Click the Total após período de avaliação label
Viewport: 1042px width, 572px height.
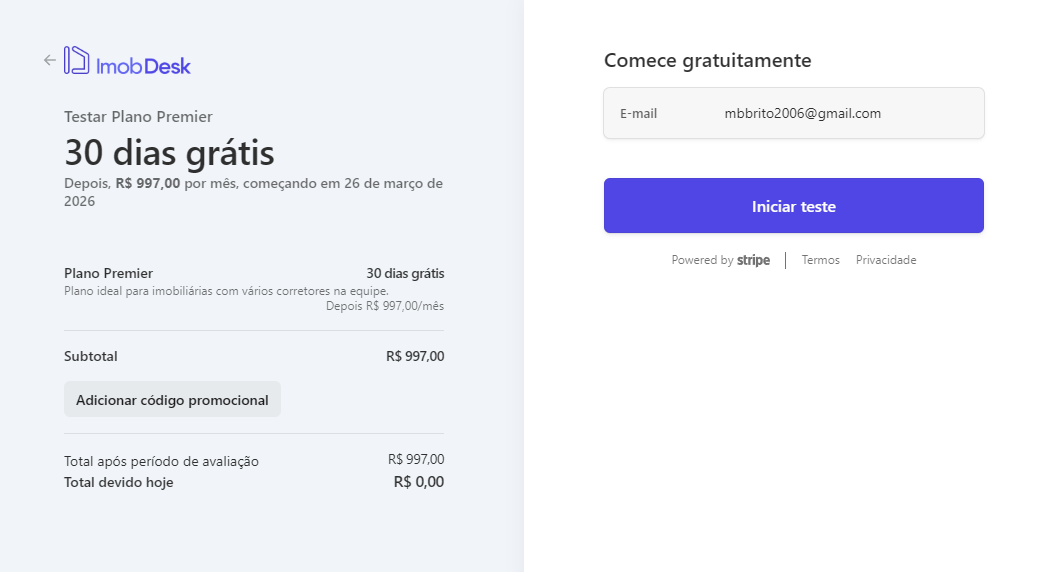coord(161,461)
